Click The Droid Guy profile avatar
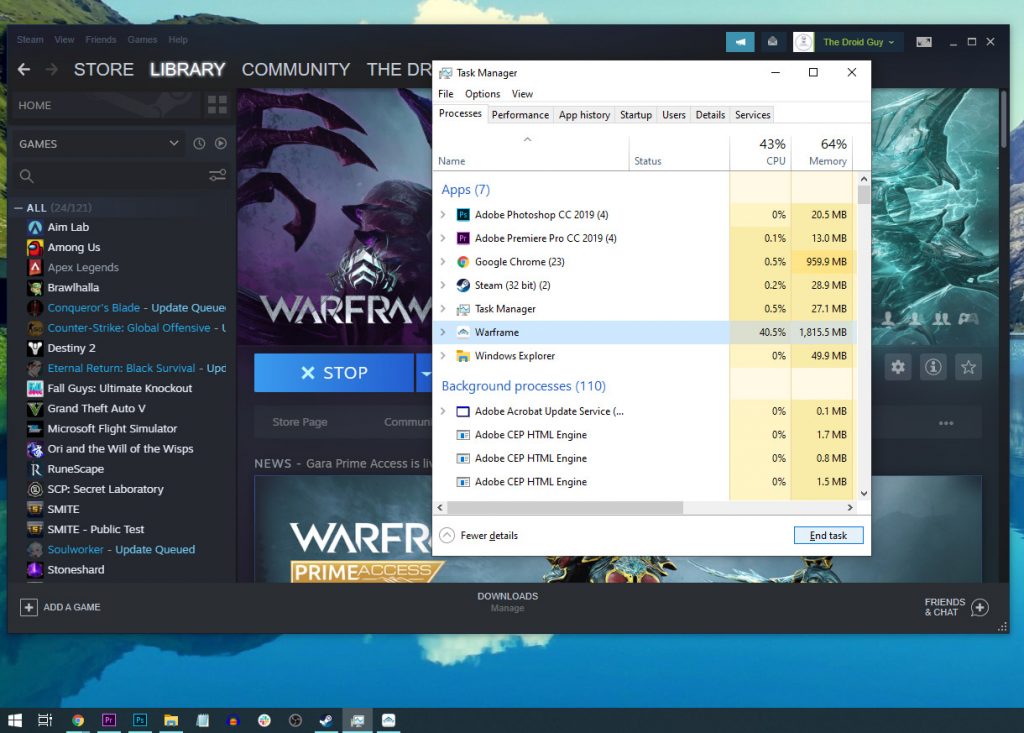Screen dimensions: 1024x733 [803, 42]
